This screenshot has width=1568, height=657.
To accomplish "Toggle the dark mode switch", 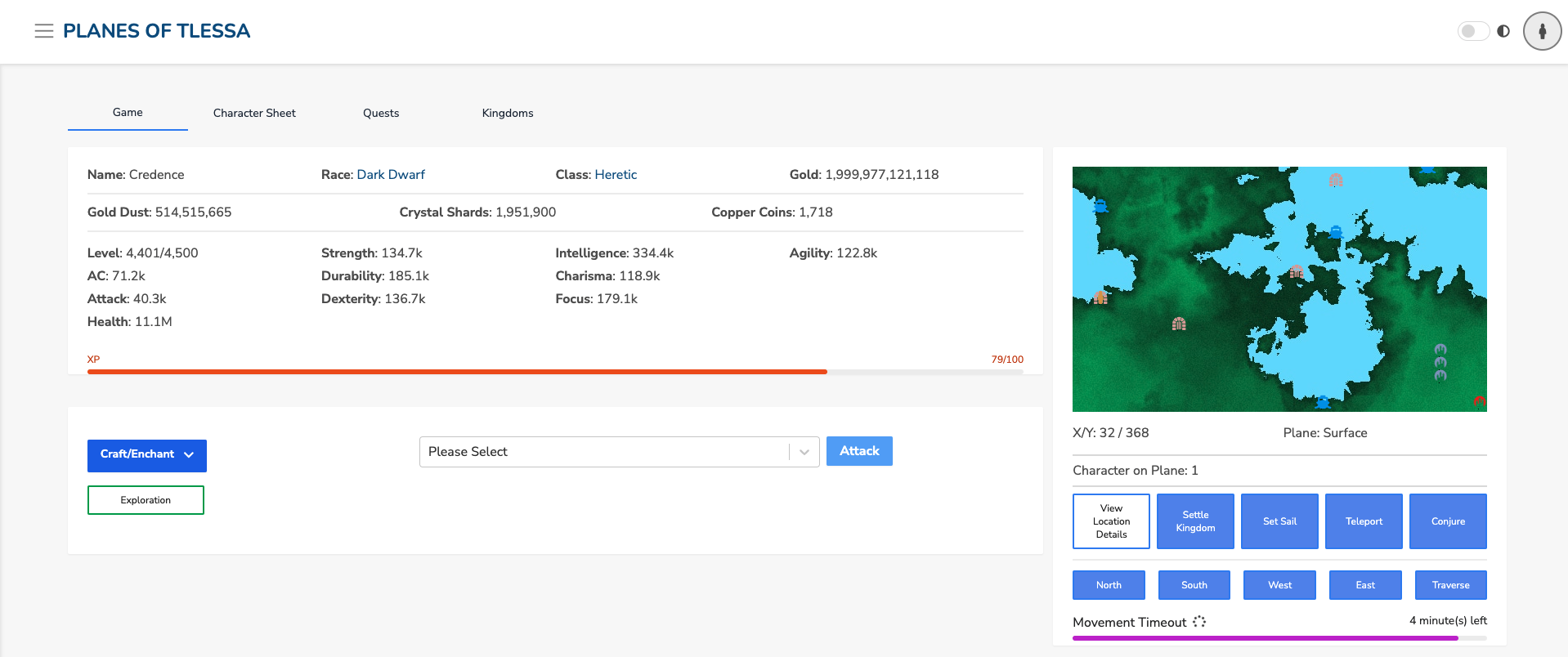I will [x=1472, y=31].
